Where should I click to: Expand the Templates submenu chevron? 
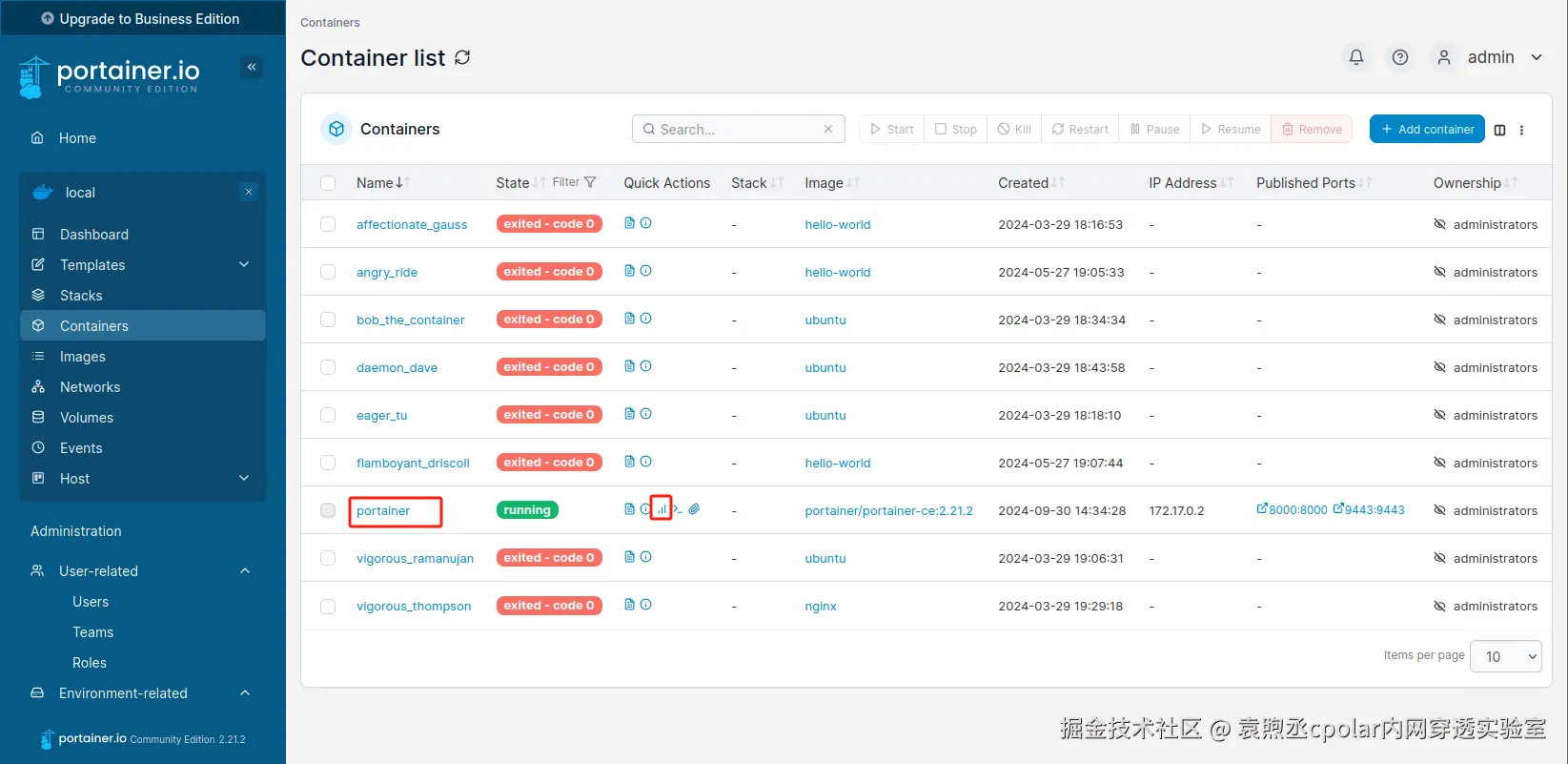point(244,264)
